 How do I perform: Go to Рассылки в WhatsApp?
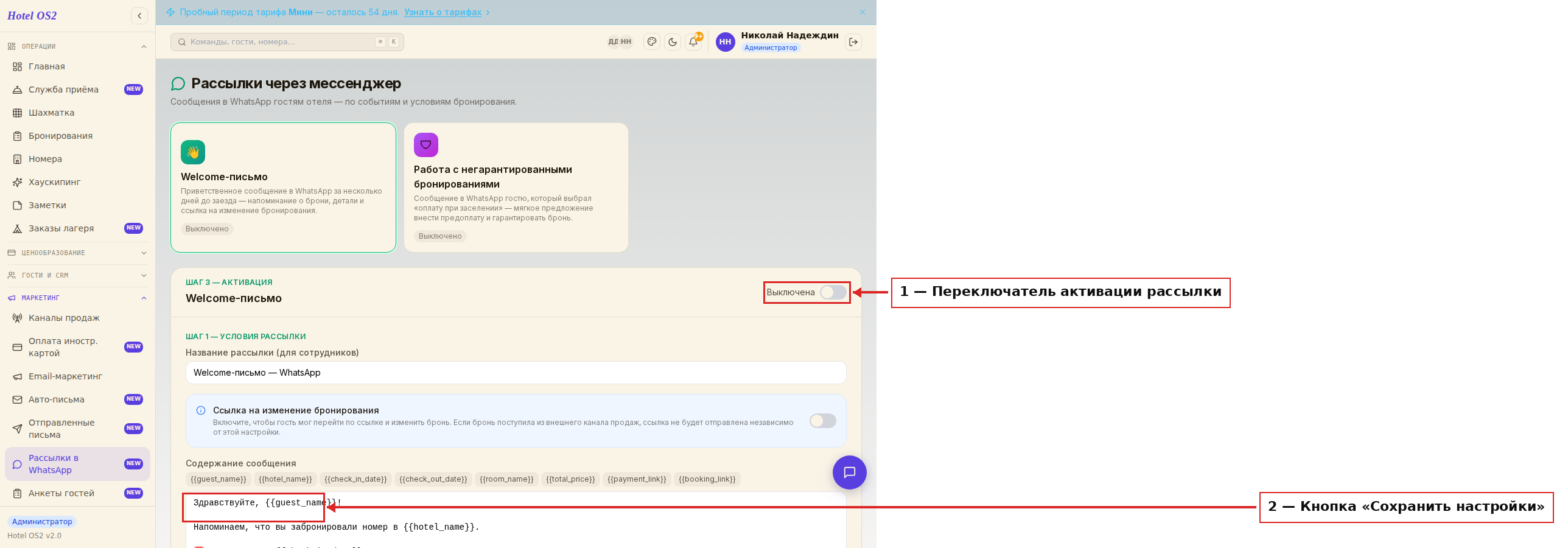[77, 464]
